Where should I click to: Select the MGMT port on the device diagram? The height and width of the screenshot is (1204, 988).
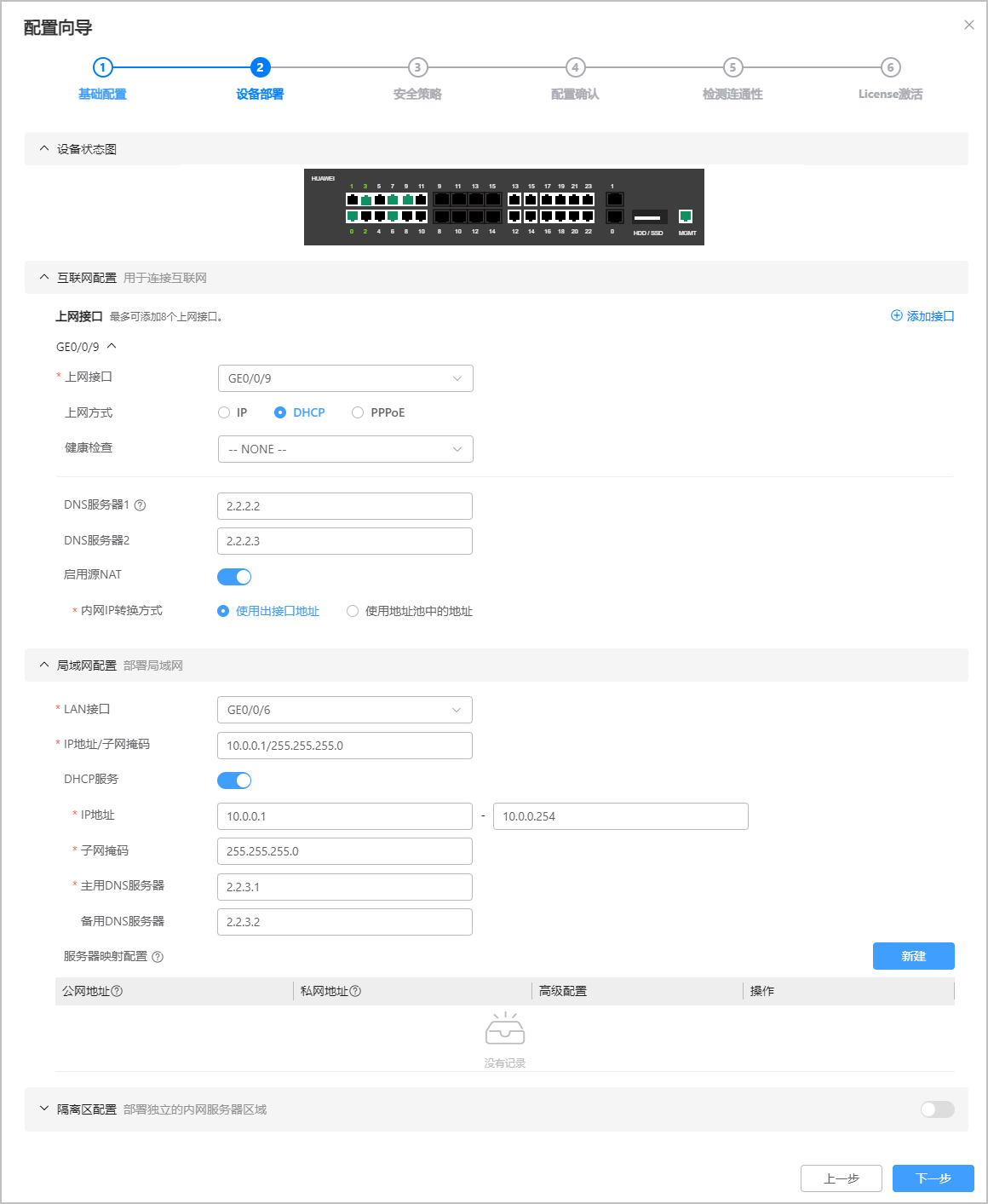tap(686, 216)
